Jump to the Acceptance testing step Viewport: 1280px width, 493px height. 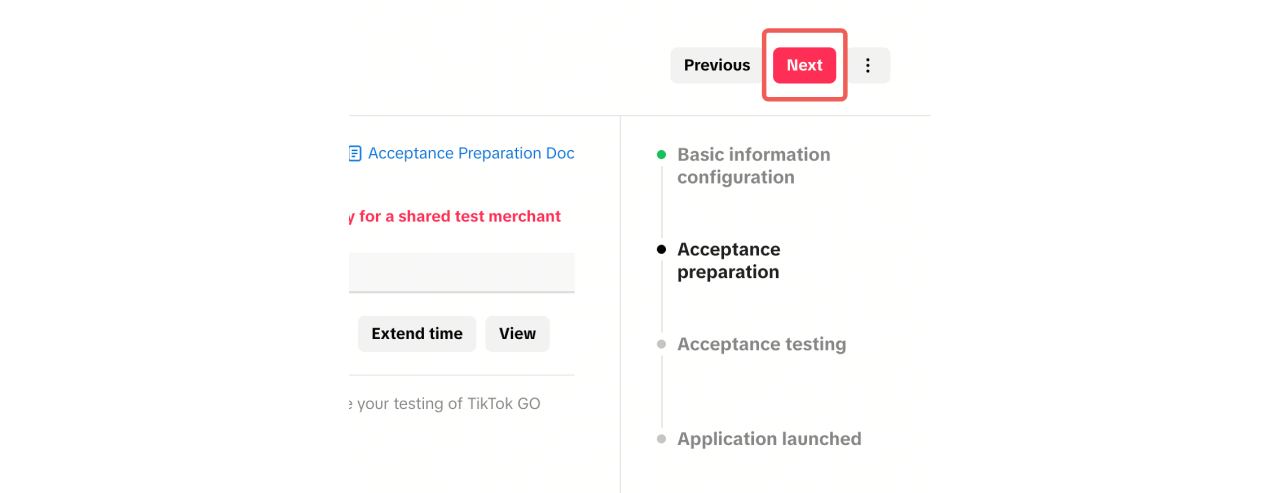(x=761, y=344)
